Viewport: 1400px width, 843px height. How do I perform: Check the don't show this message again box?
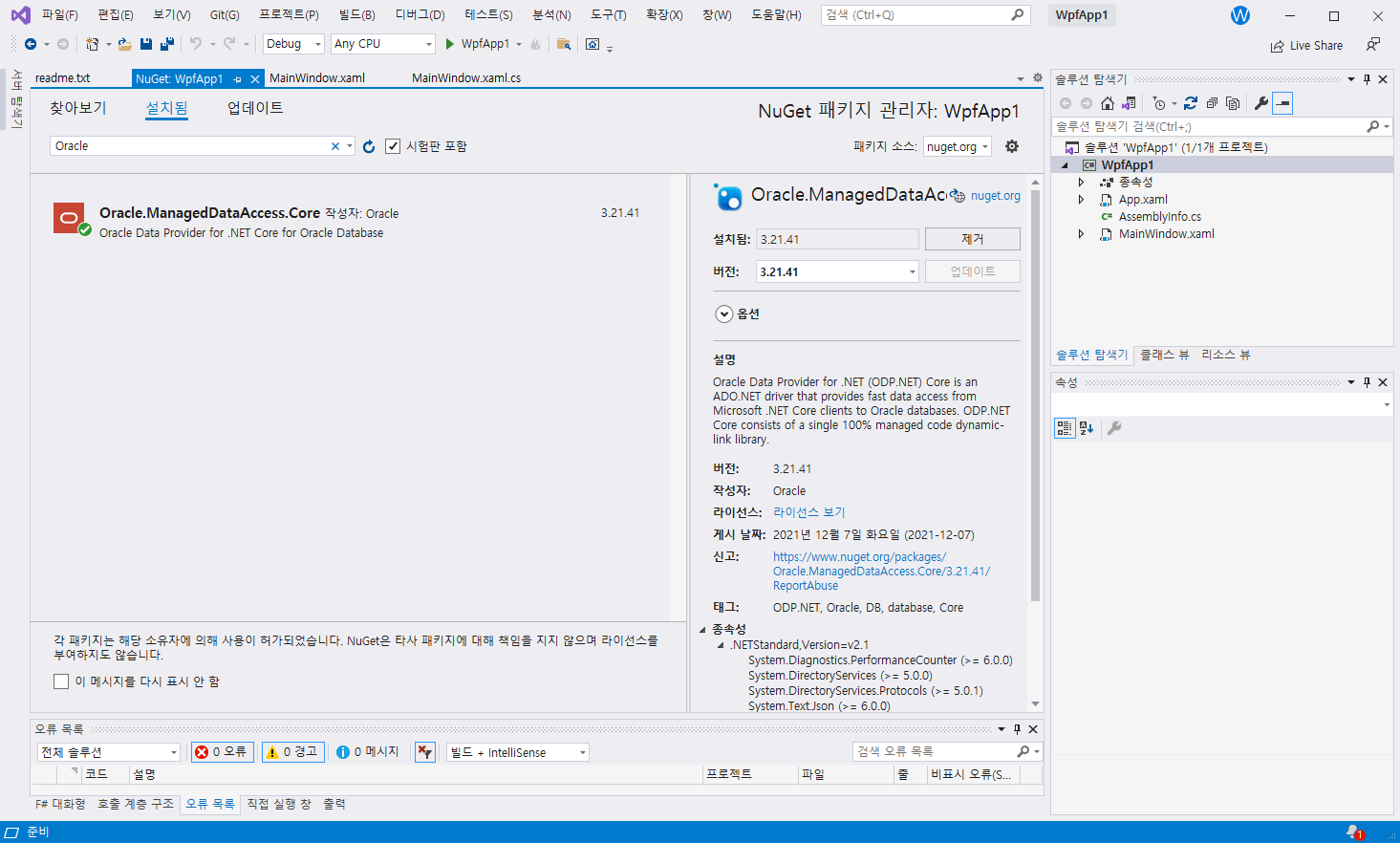point(61,681)
